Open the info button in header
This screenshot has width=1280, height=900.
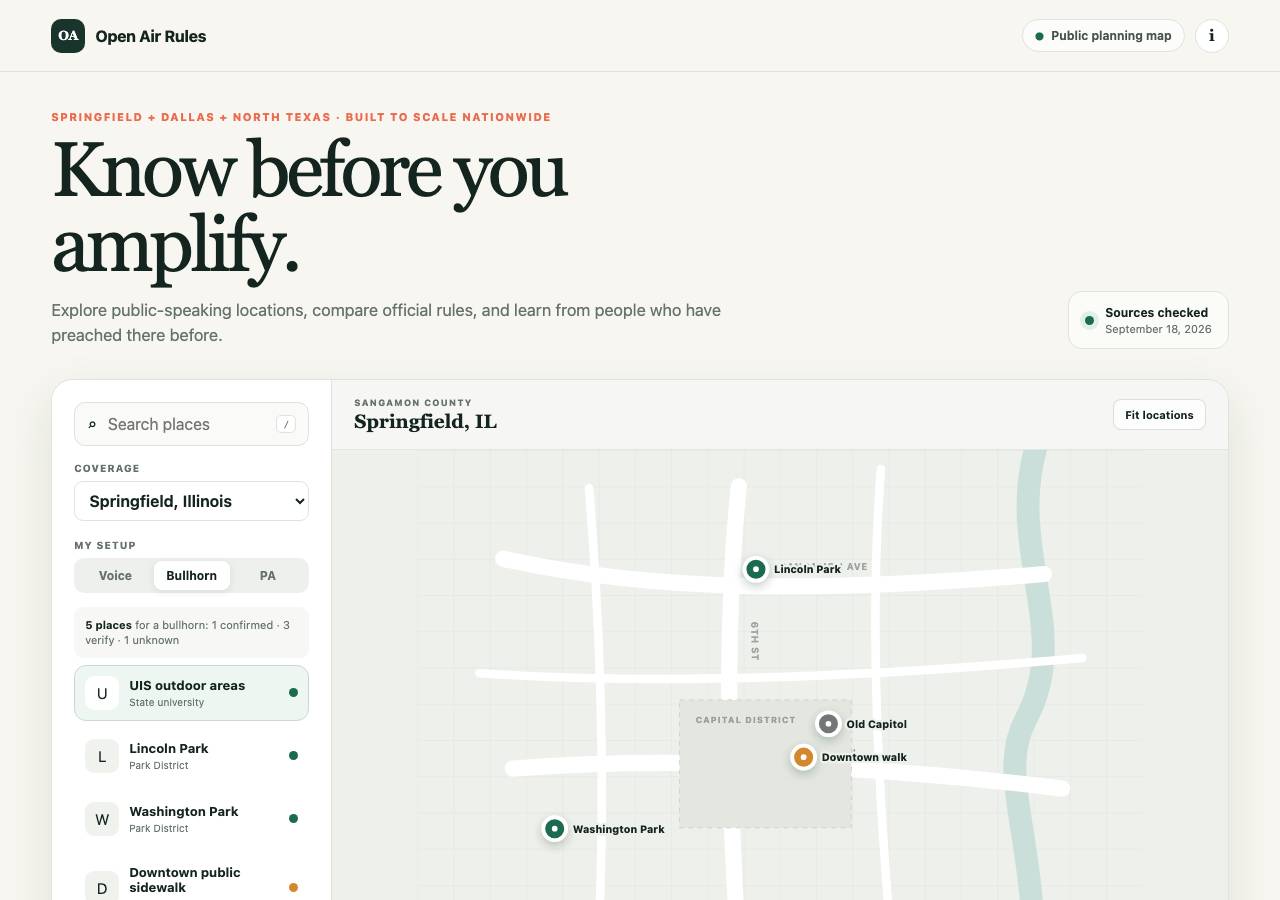coord(1212,36)
